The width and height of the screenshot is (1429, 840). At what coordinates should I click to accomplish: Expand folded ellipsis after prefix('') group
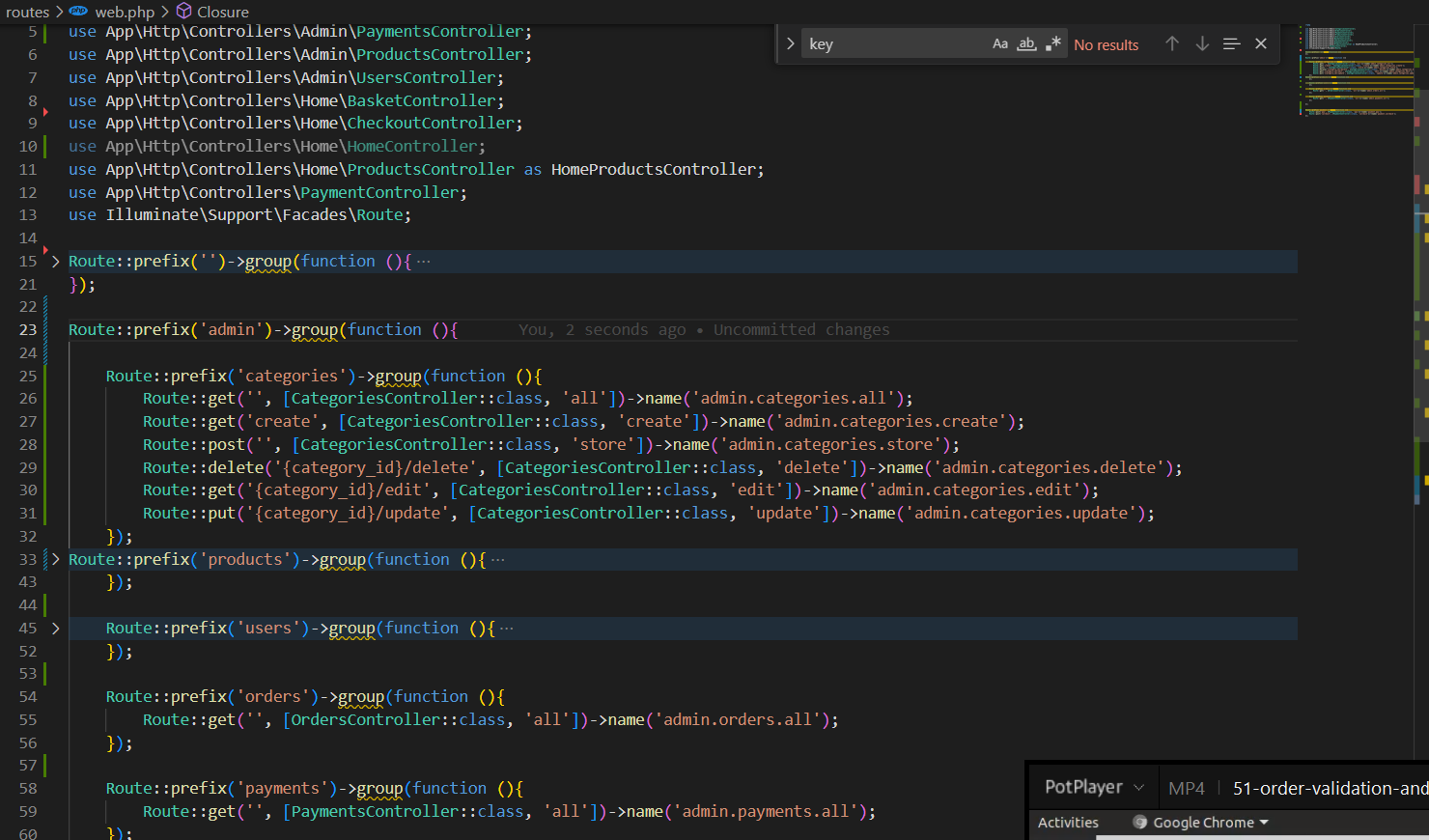(424, 262)
